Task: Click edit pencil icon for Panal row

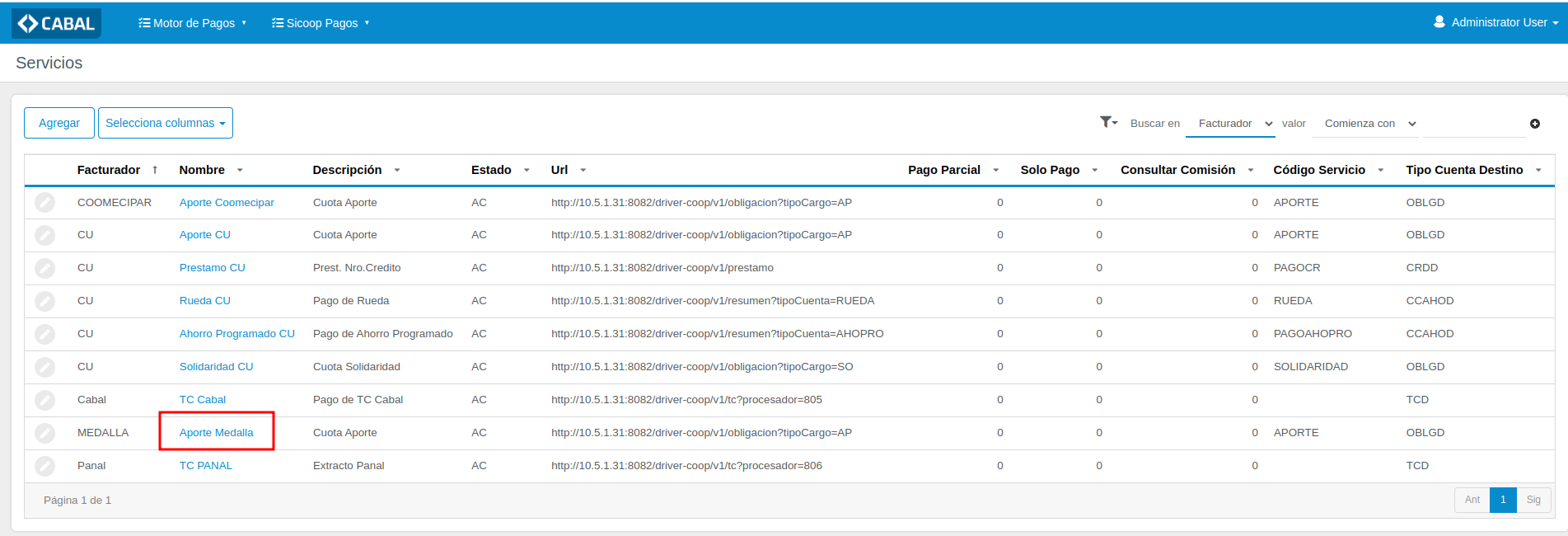Action: pos(44,466)
